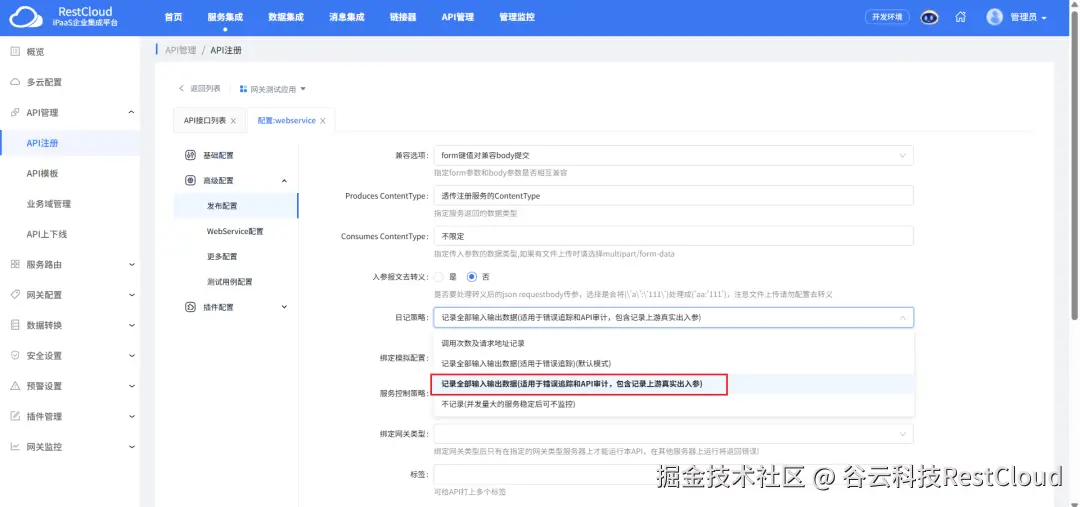1080x507 pixels.
Task: Collapse the API管理 sidebar group
Action: pos(132,112)
